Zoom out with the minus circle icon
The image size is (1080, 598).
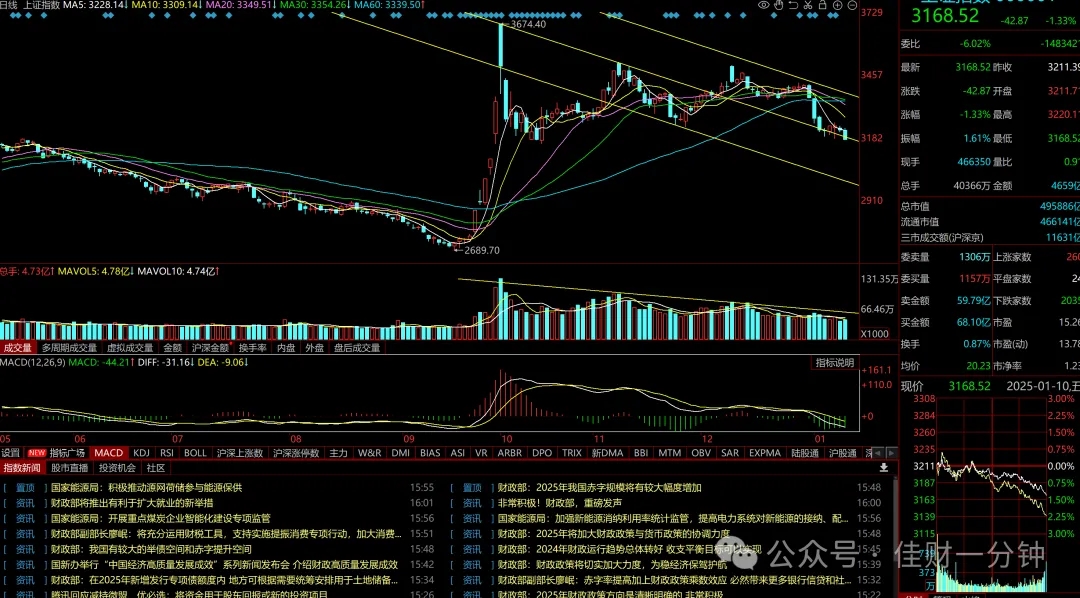tap(853, 5)
